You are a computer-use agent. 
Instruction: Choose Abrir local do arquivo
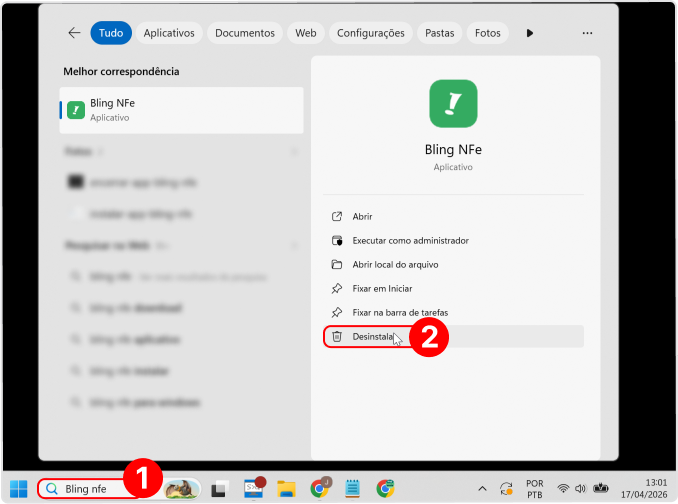453,264
